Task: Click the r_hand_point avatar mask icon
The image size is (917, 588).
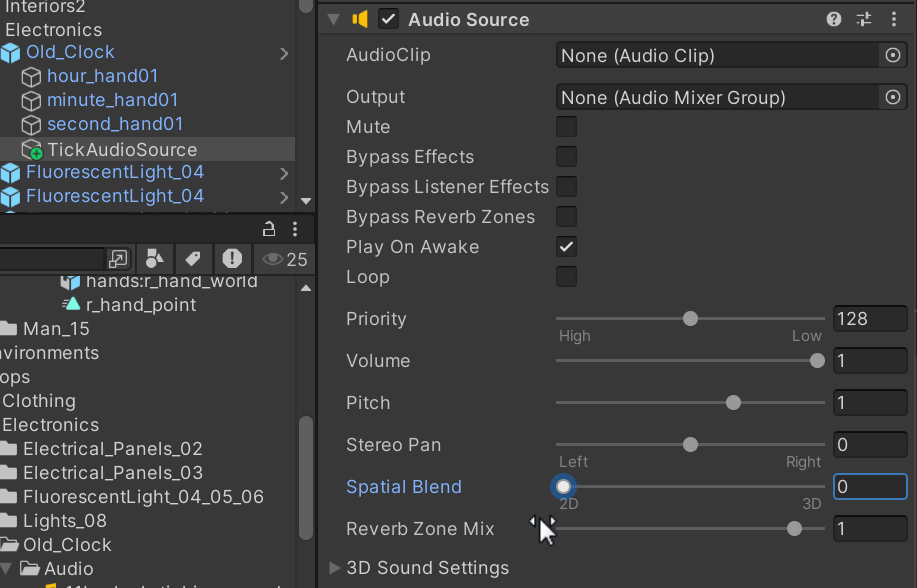Action: point(71,304)
